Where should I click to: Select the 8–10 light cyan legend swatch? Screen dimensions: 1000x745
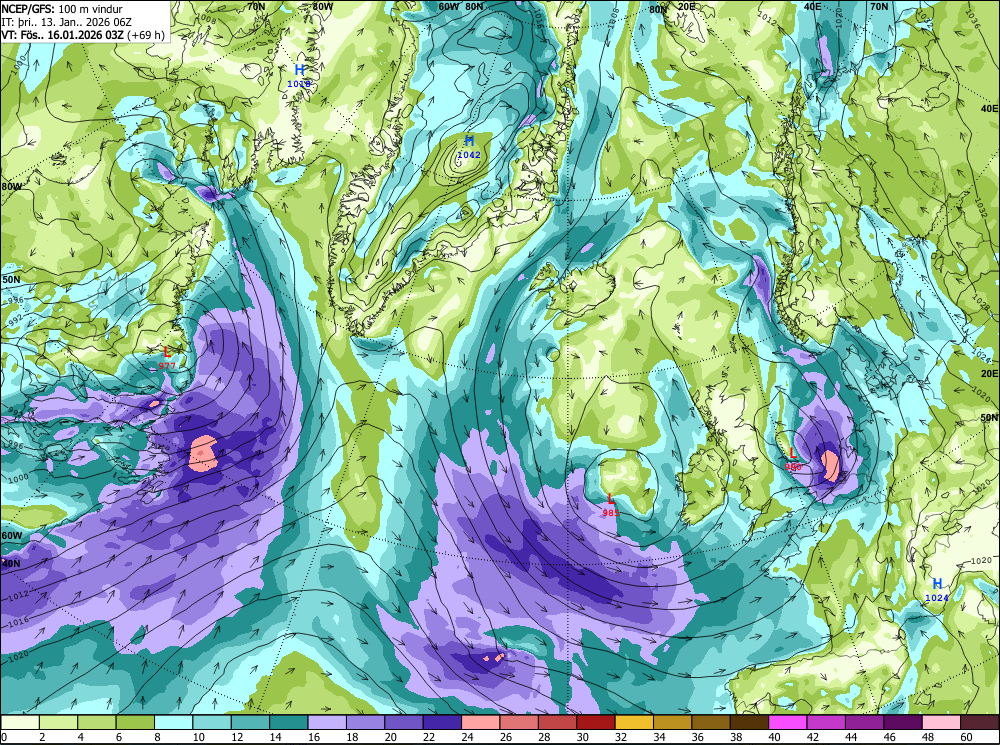click(173, 722)
